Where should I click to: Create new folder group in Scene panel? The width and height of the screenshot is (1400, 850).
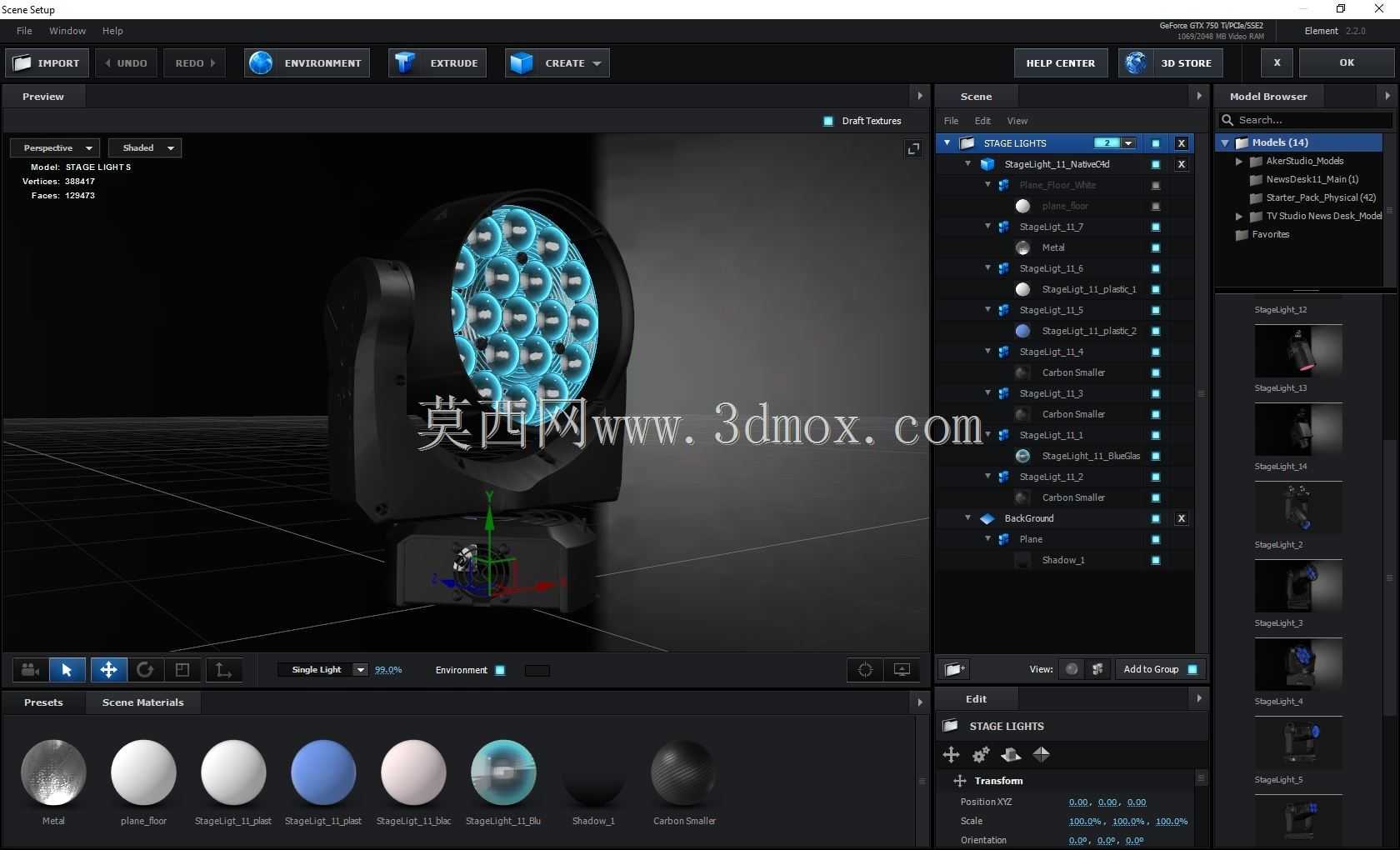pos(955,669)
